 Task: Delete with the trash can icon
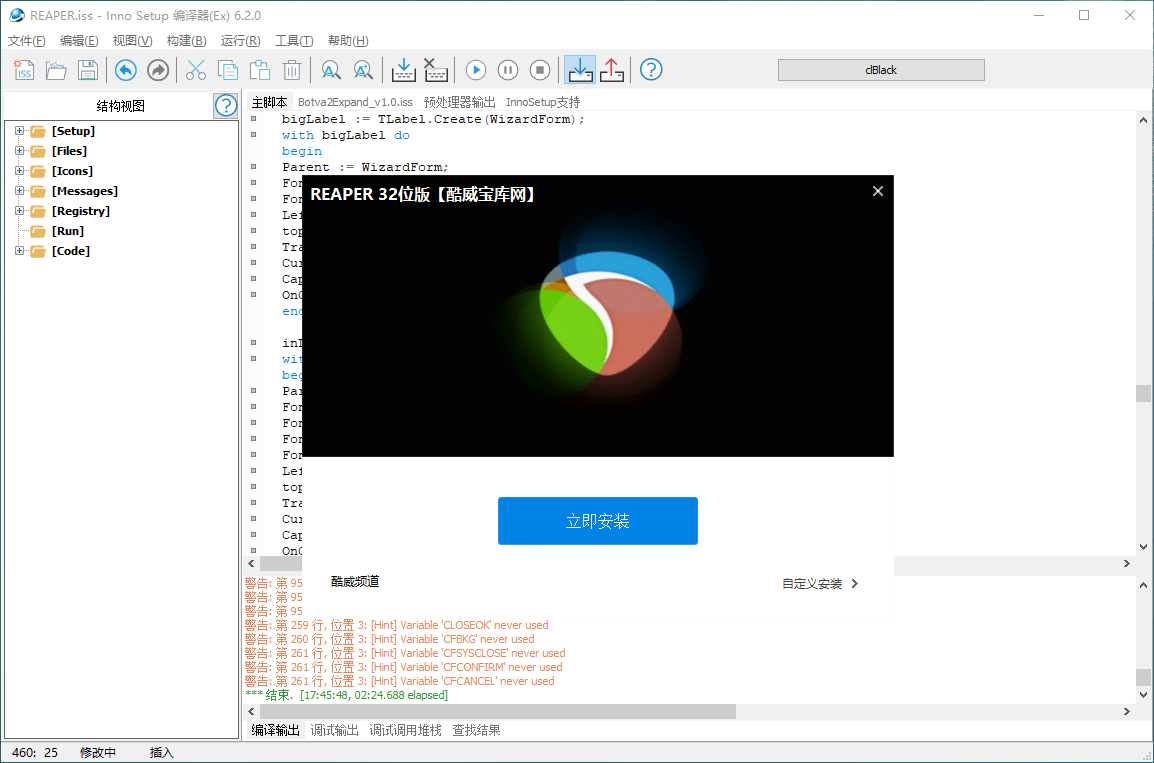click(x=292, y=70)
